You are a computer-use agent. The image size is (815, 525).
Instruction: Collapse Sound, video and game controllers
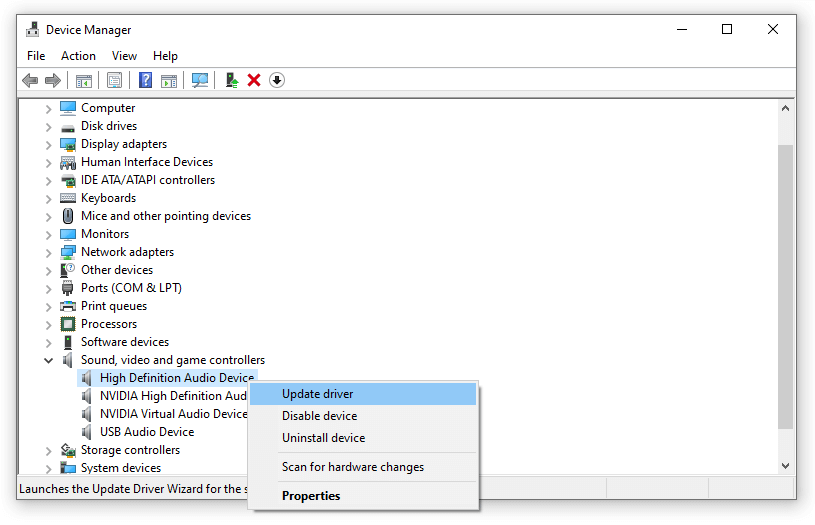click(48, 360)
